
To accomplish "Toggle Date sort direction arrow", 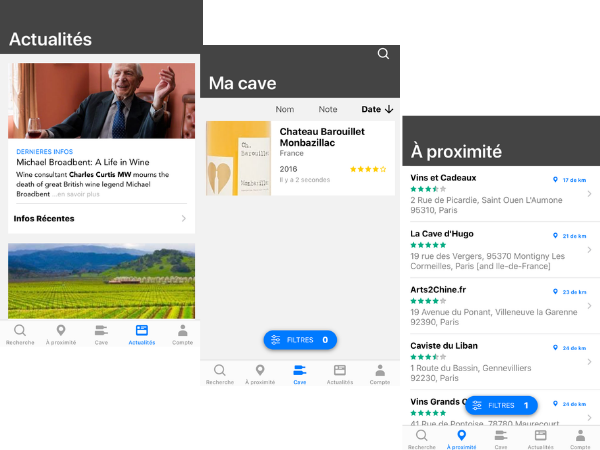I will (389, 109).
